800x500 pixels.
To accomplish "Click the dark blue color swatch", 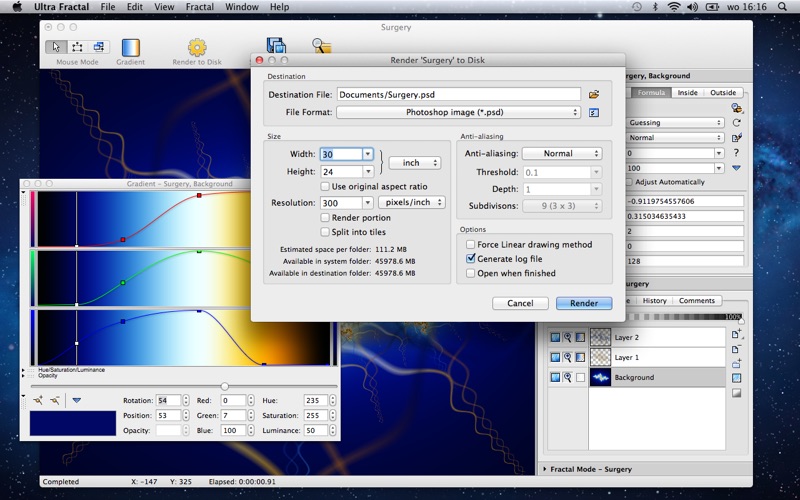I will pyautogui.click(x=73, y=423).
